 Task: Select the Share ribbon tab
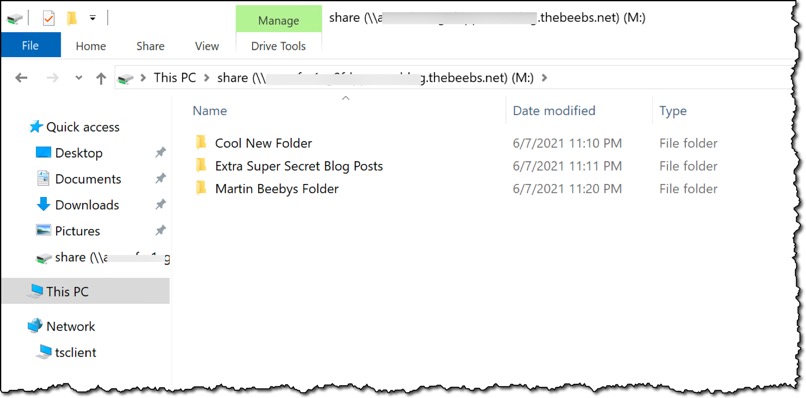pos(150,46)
